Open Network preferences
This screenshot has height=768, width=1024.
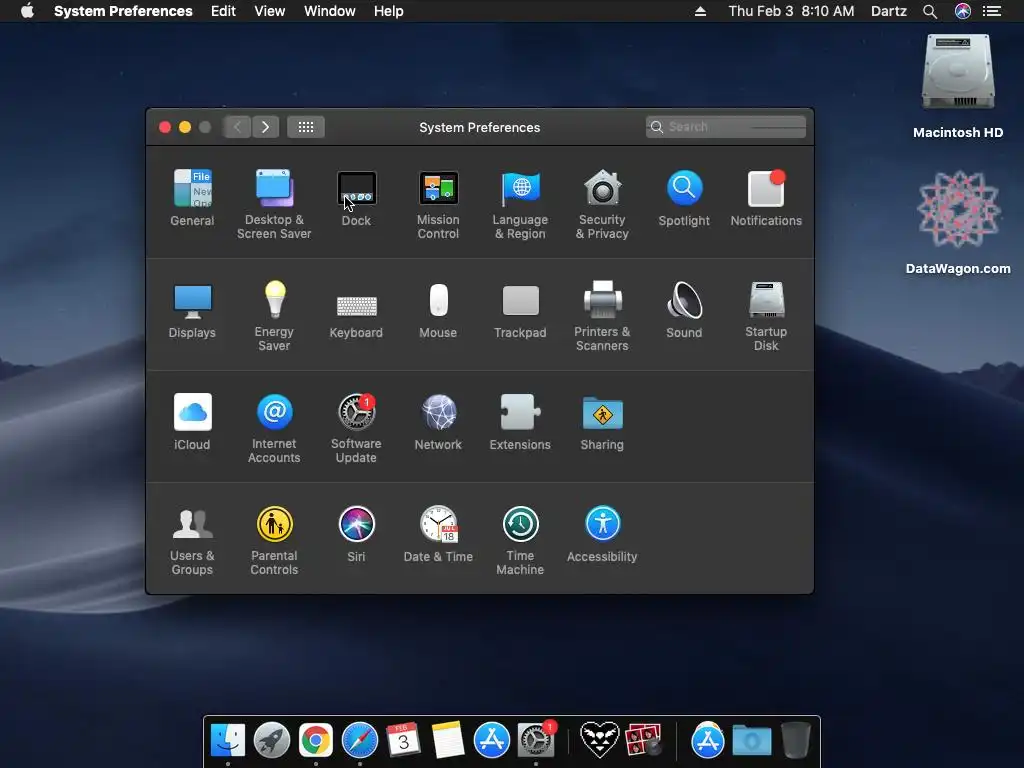pyautogui.click(x=438, y=422)
